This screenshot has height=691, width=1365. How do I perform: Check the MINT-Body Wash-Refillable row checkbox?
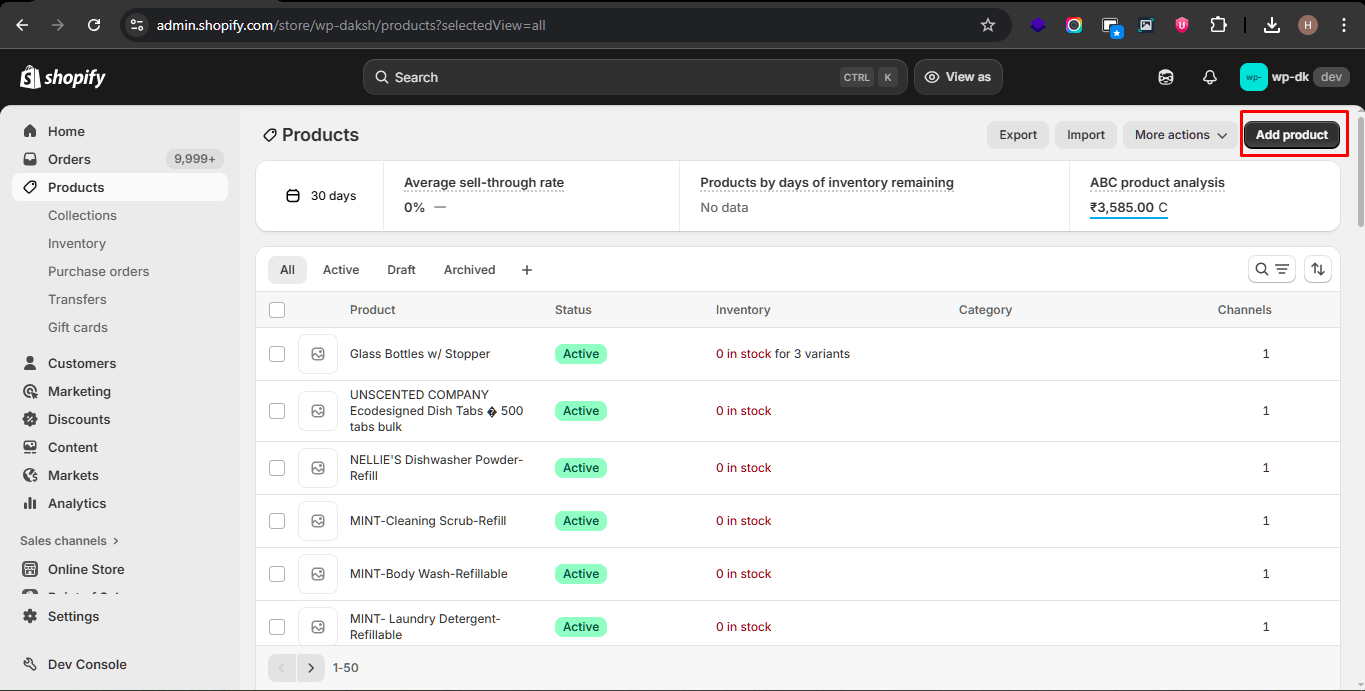click(277, 574)
